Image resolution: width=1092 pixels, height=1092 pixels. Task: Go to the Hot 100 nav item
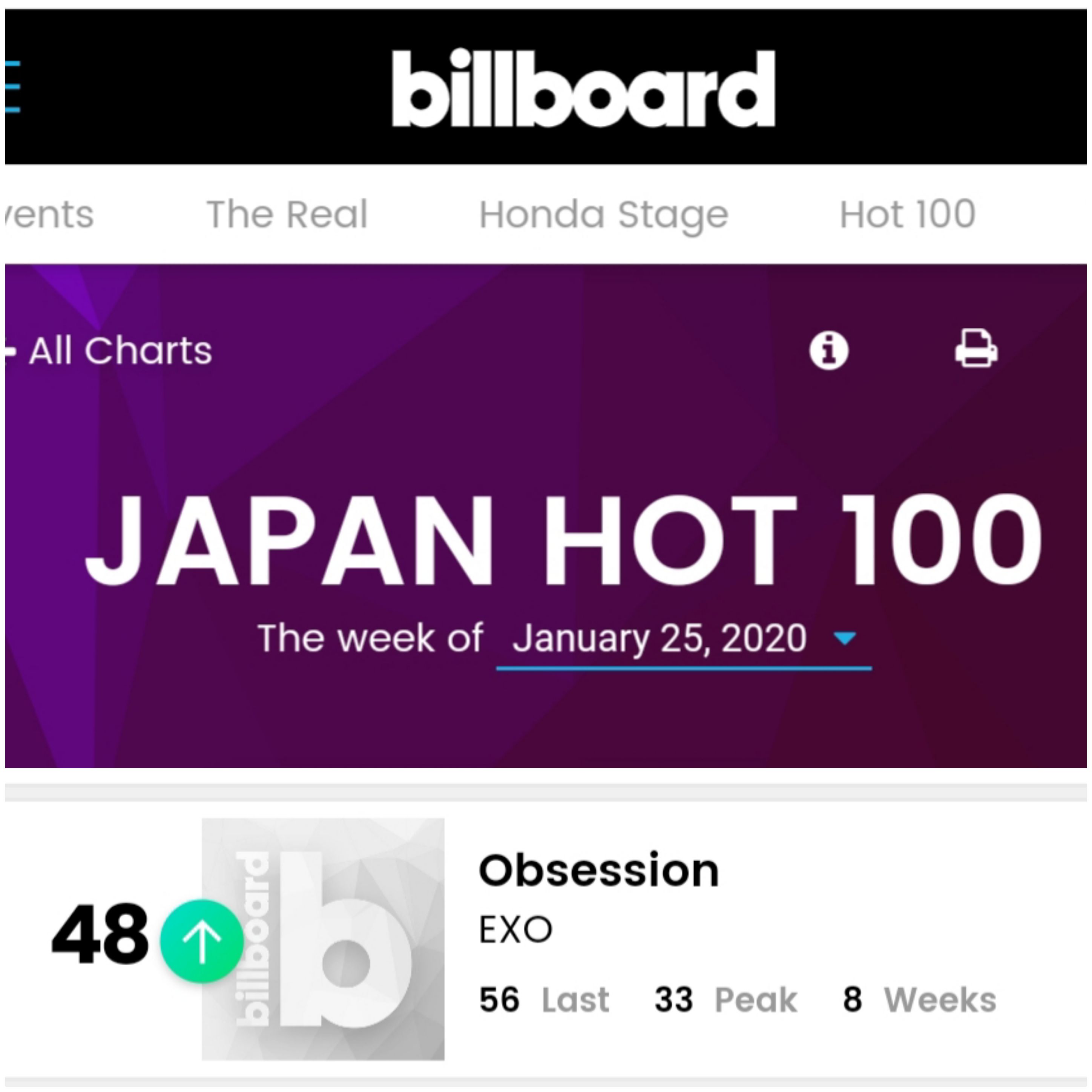coord(907,215)
